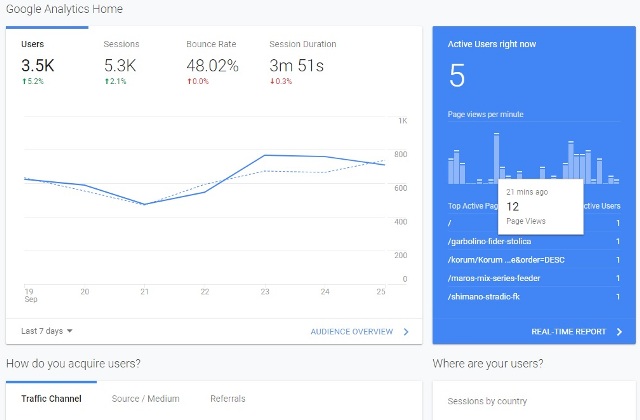Select the Session Duration metric tab
The width and height of the screenshot is (640, 420).
tap(302, 62)
